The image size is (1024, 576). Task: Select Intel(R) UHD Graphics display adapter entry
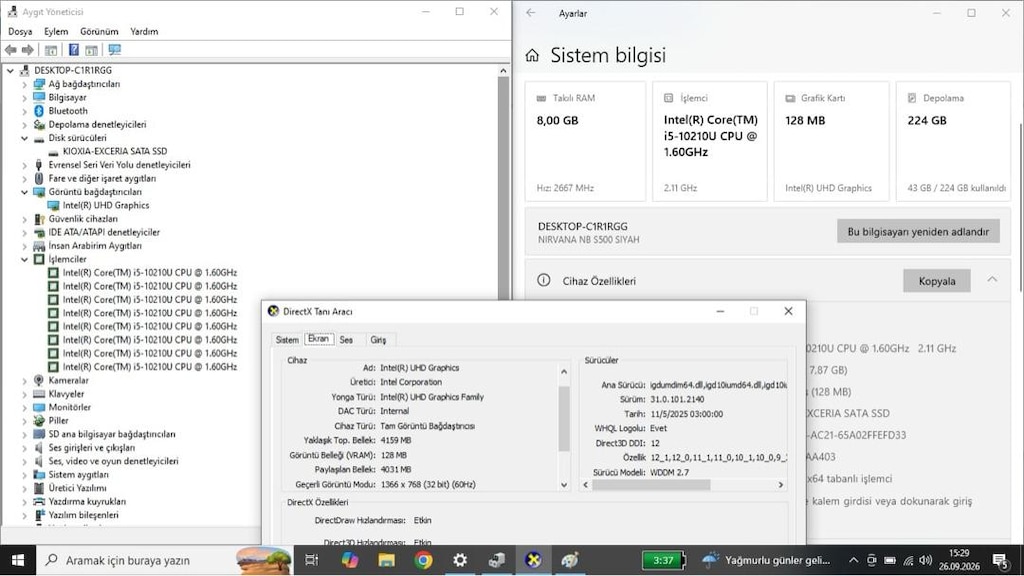(x=106, y=206)
